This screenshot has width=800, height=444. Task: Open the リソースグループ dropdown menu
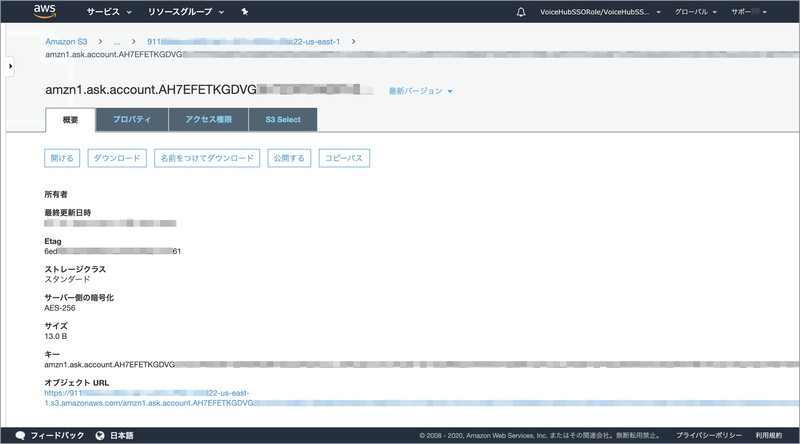click(186, 12)
